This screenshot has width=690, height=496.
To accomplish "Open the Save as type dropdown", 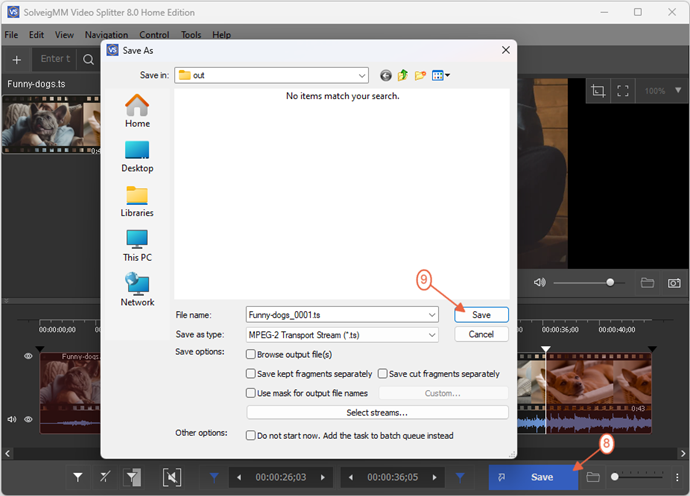I will point(432,335).
